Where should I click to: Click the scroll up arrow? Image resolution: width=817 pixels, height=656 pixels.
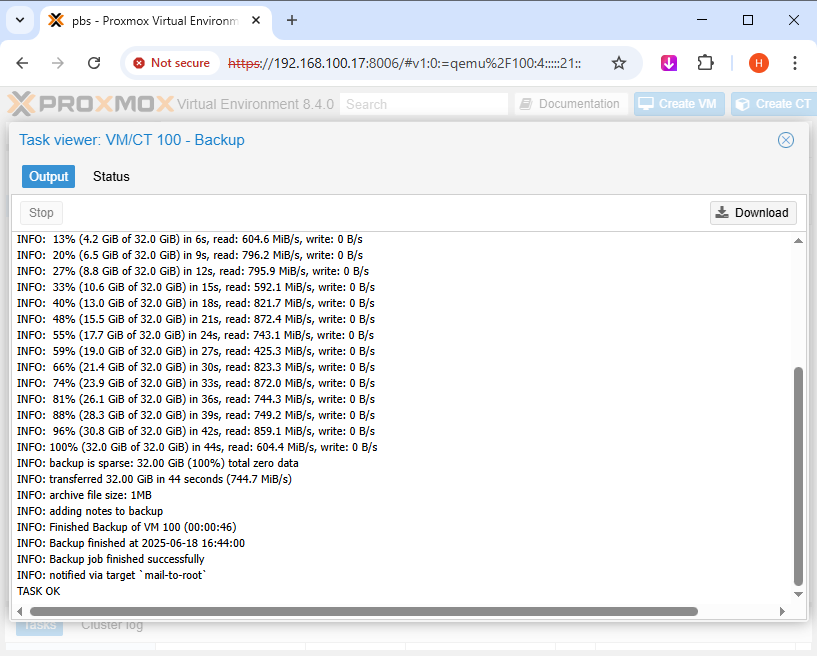pyautogui.click(x=798, y=240)
